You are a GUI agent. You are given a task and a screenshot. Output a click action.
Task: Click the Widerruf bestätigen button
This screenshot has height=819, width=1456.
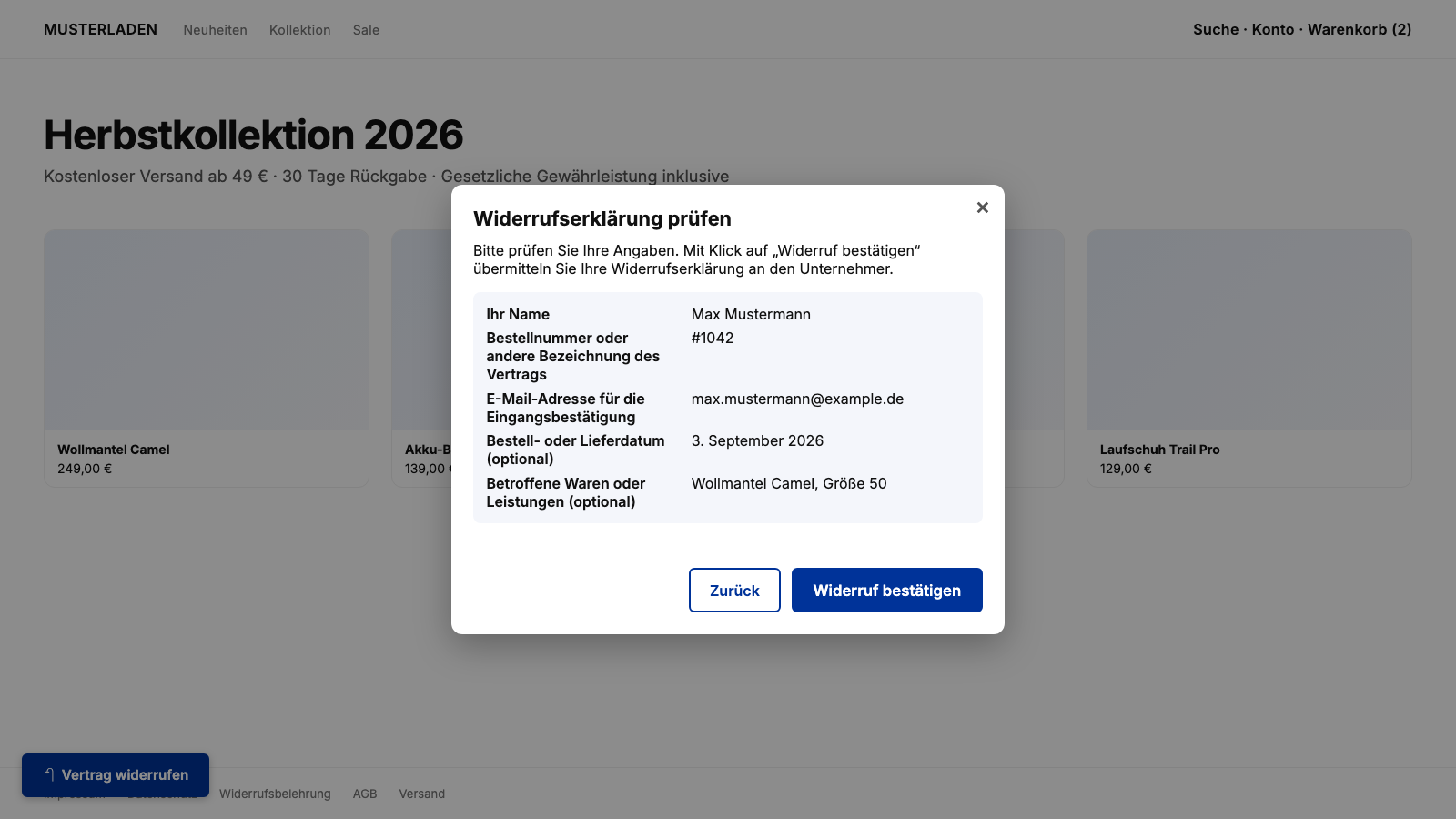(x=887, y=591)
